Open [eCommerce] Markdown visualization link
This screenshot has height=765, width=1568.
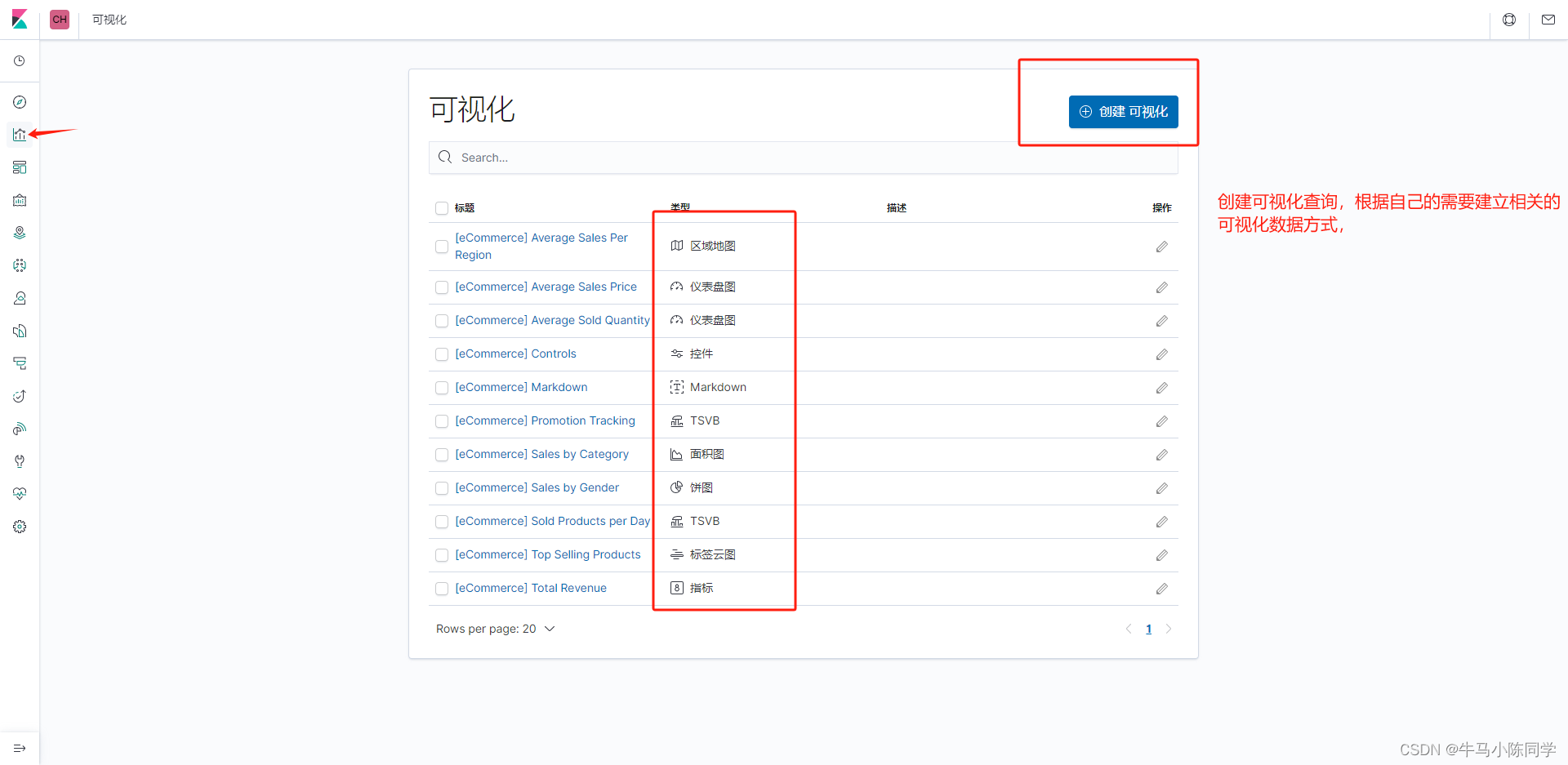pos(521,387)
